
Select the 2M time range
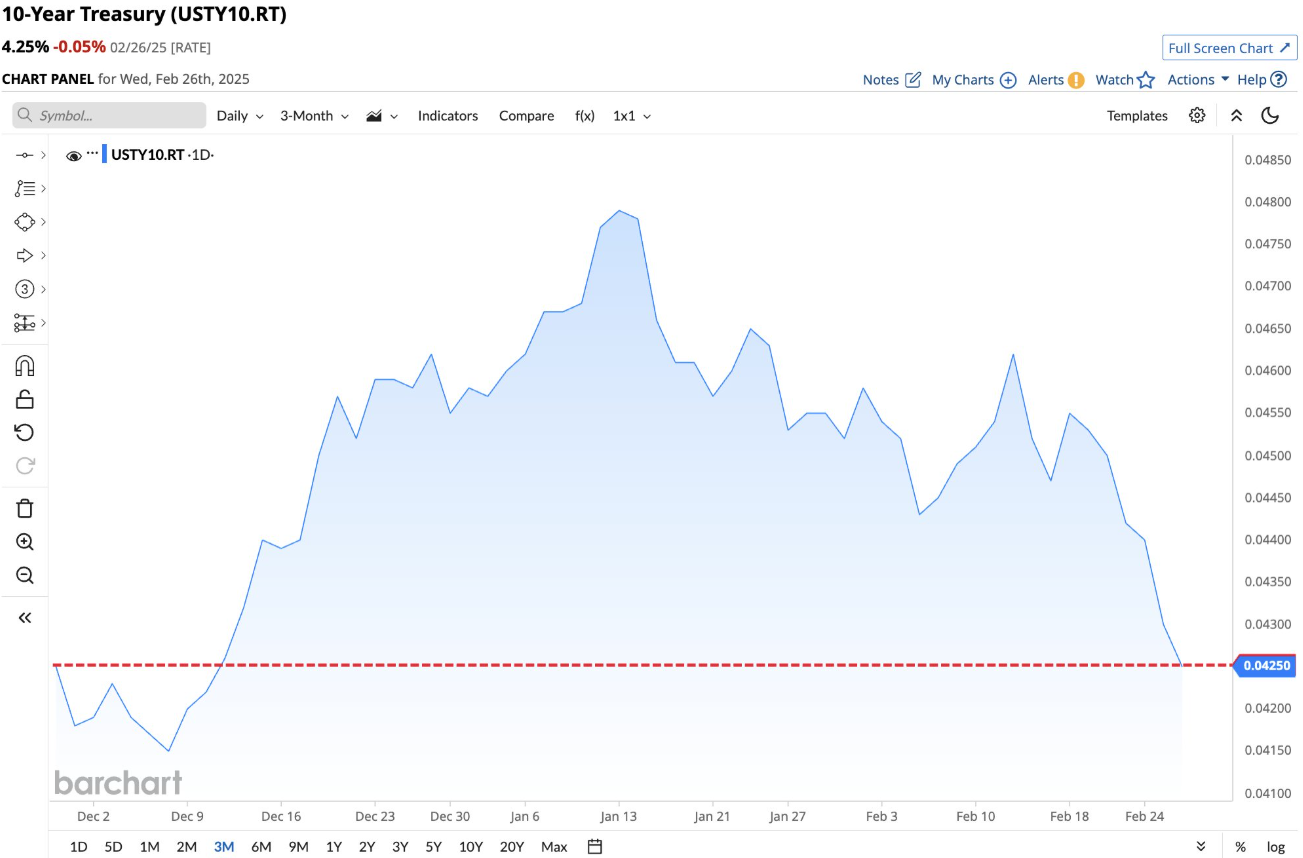coord(187,847)
